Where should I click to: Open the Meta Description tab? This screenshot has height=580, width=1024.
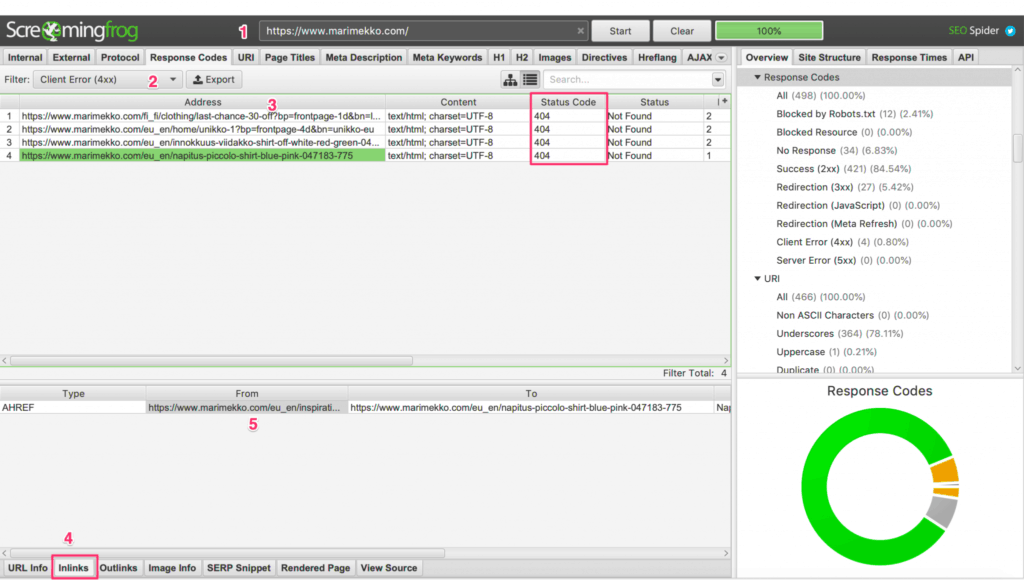pyautogui.click(x=364, y=57)
